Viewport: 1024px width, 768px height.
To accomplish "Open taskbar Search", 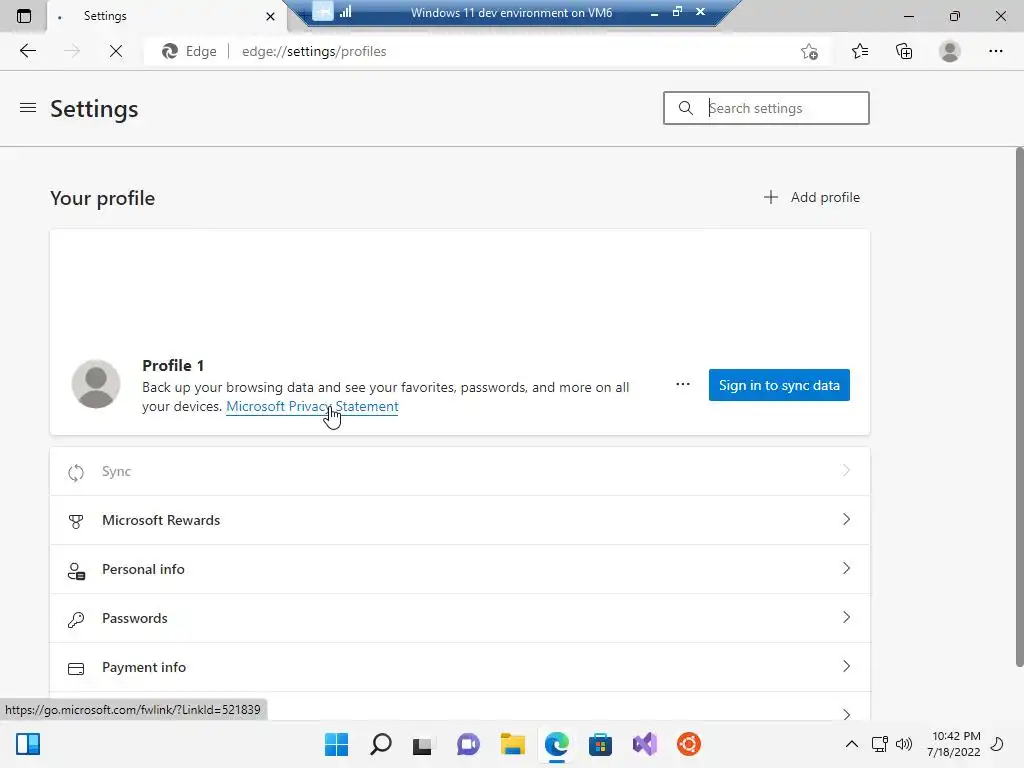I will pos(381,744).
